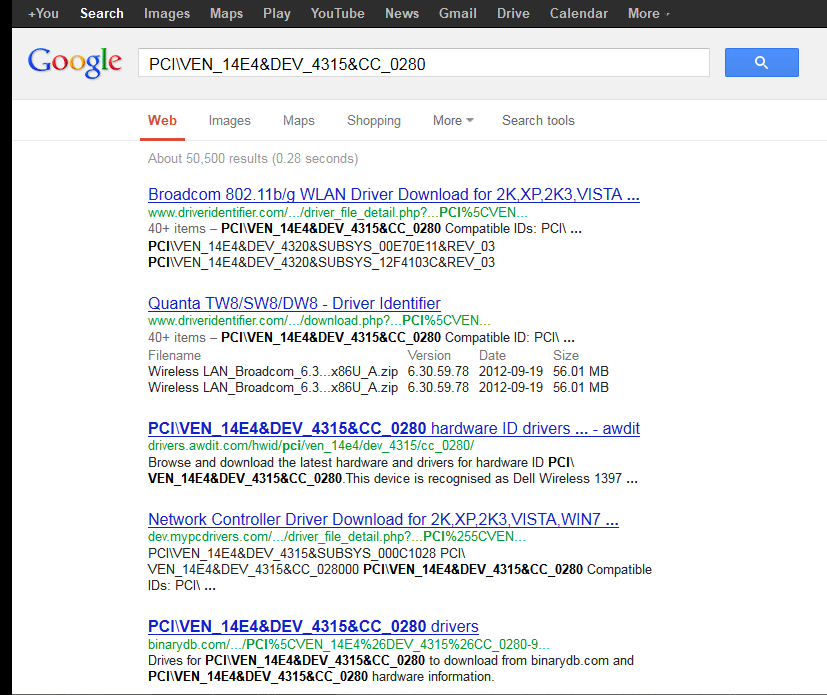Click the SUBSYS_12F4103C&REV_03 hardware ID line
Viewport: 827px width, 695px height.
pyautogui.click(x=322, y=262)
